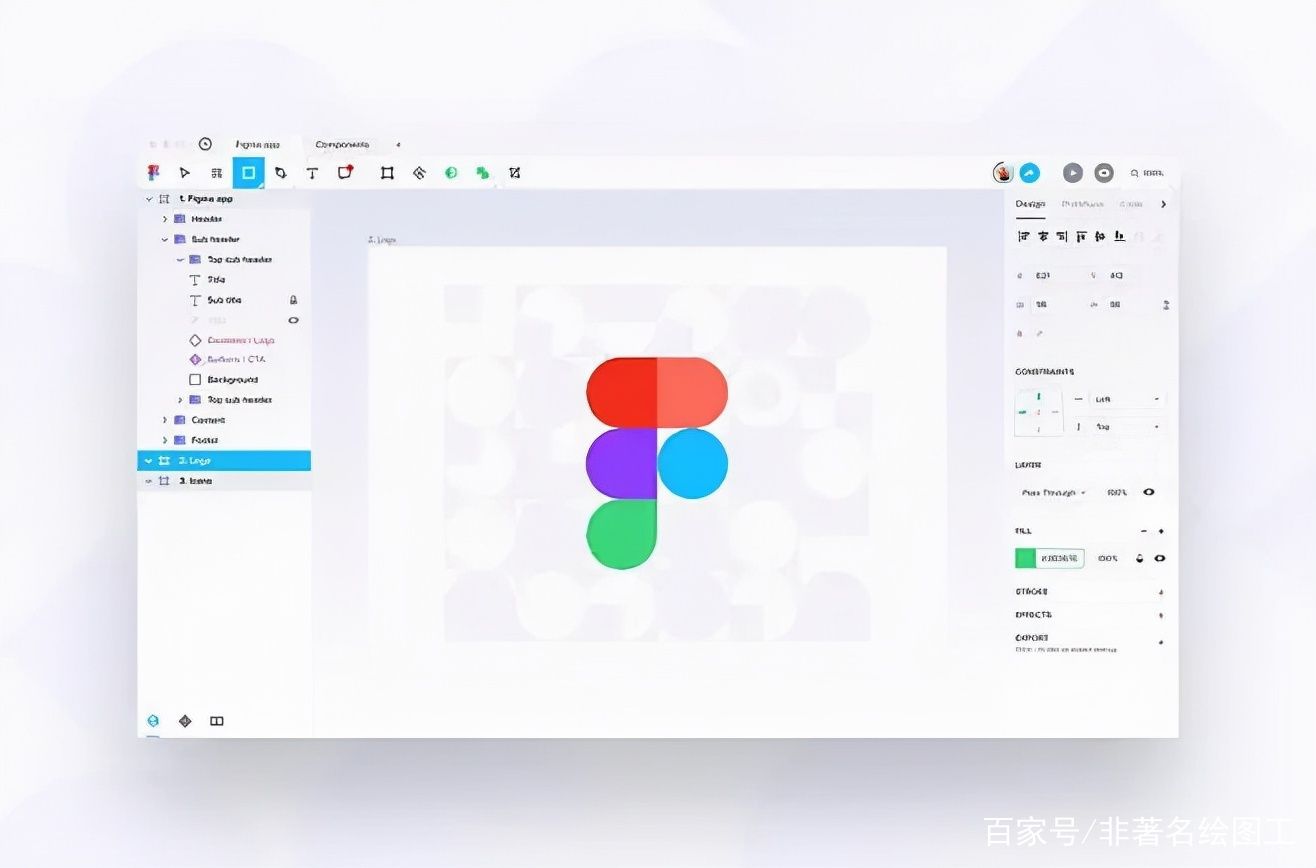The image size is (1316, 868).
Task: Align selection to top edge
Action: (x=1081, y=237)
